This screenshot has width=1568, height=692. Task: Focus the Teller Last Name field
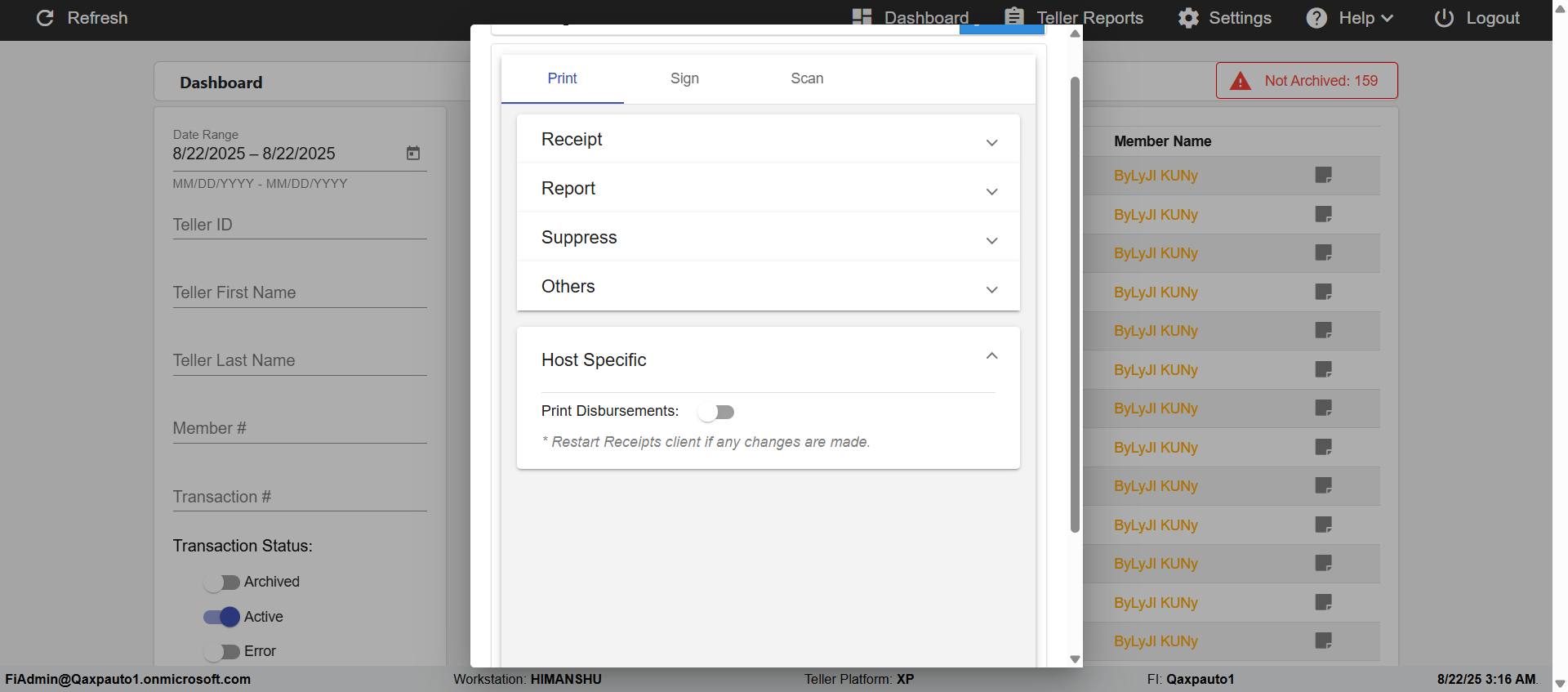point(300,360)
